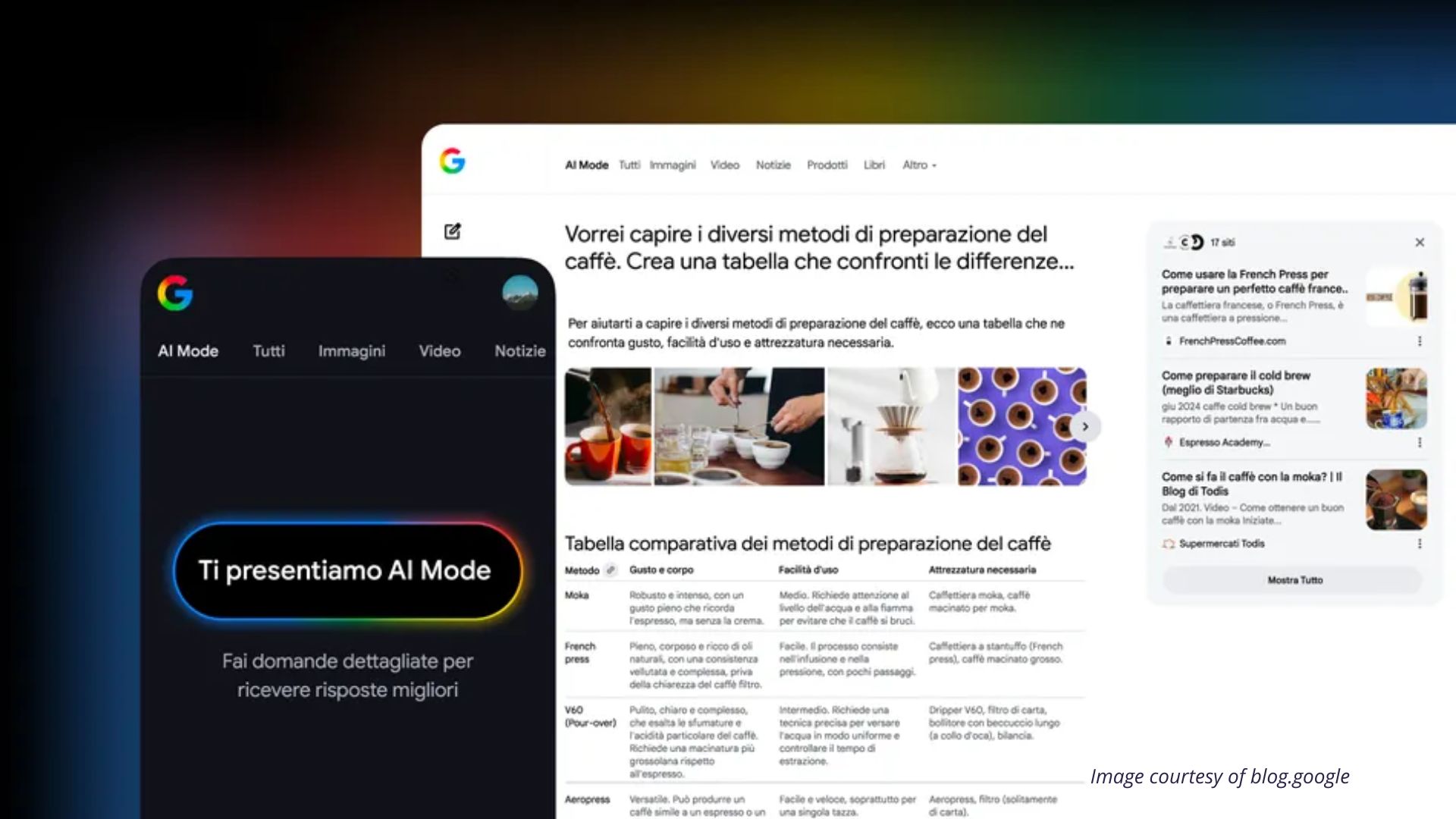This screenshot has width=1456, height=819.
Task: Open the profile avatar on mobile
Action: pos(519,293)
